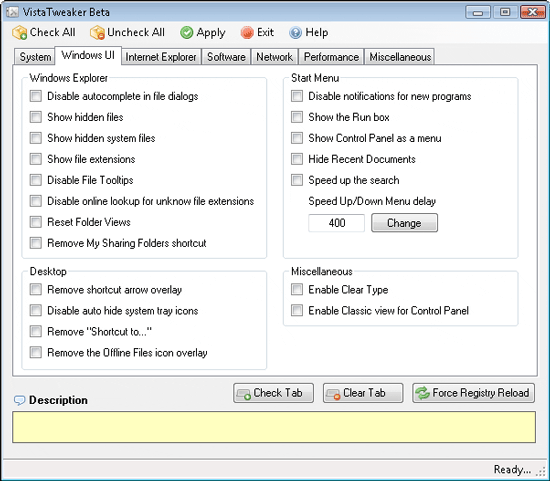Click the window resize grip in status bar
The image size is (550, 481).
(541, 472)
